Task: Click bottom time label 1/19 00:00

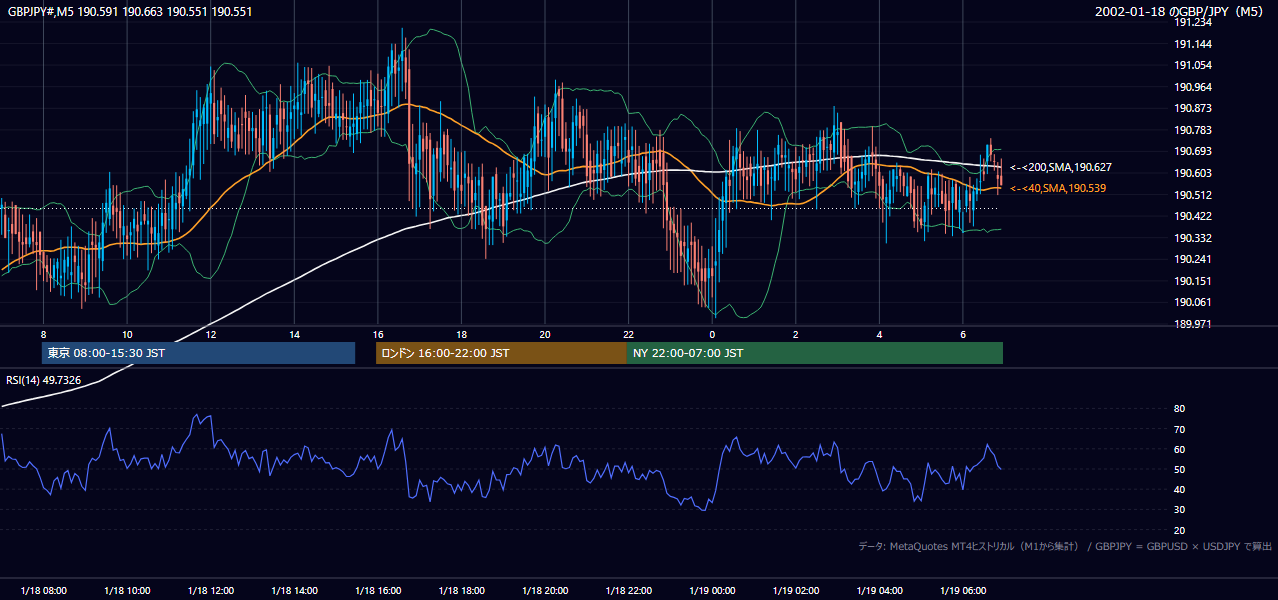Action: [712, 591]
